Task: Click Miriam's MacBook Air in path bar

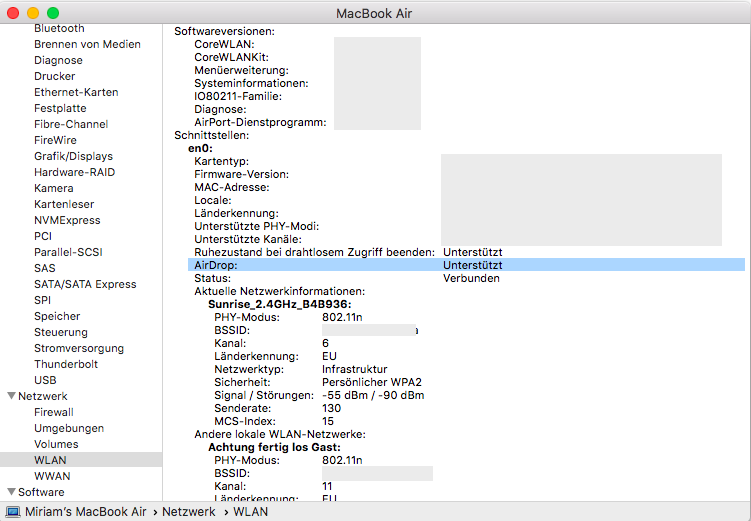Action: click(x=86, y=511)
